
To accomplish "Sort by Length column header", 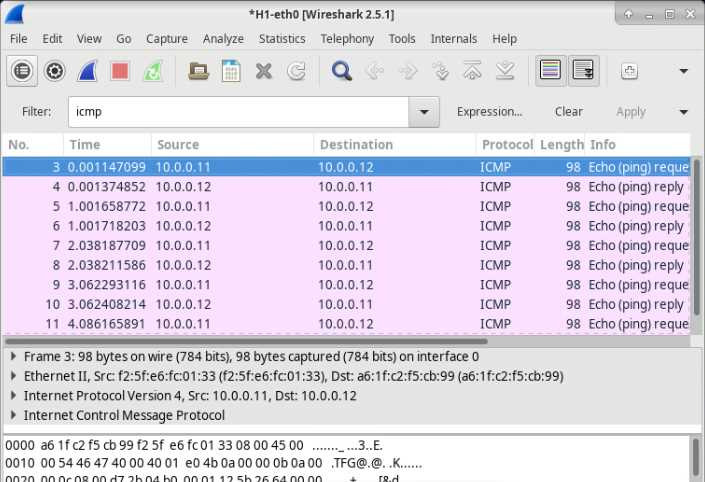I will coord(561,145).
